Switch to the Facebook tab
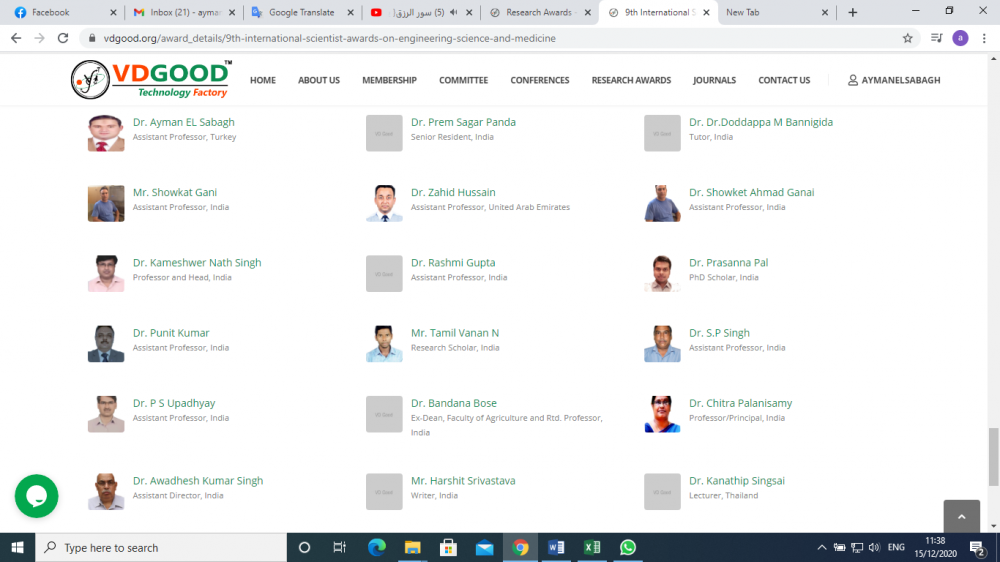The height and width of the screenshot is (562, 1000). pos(61,12)
